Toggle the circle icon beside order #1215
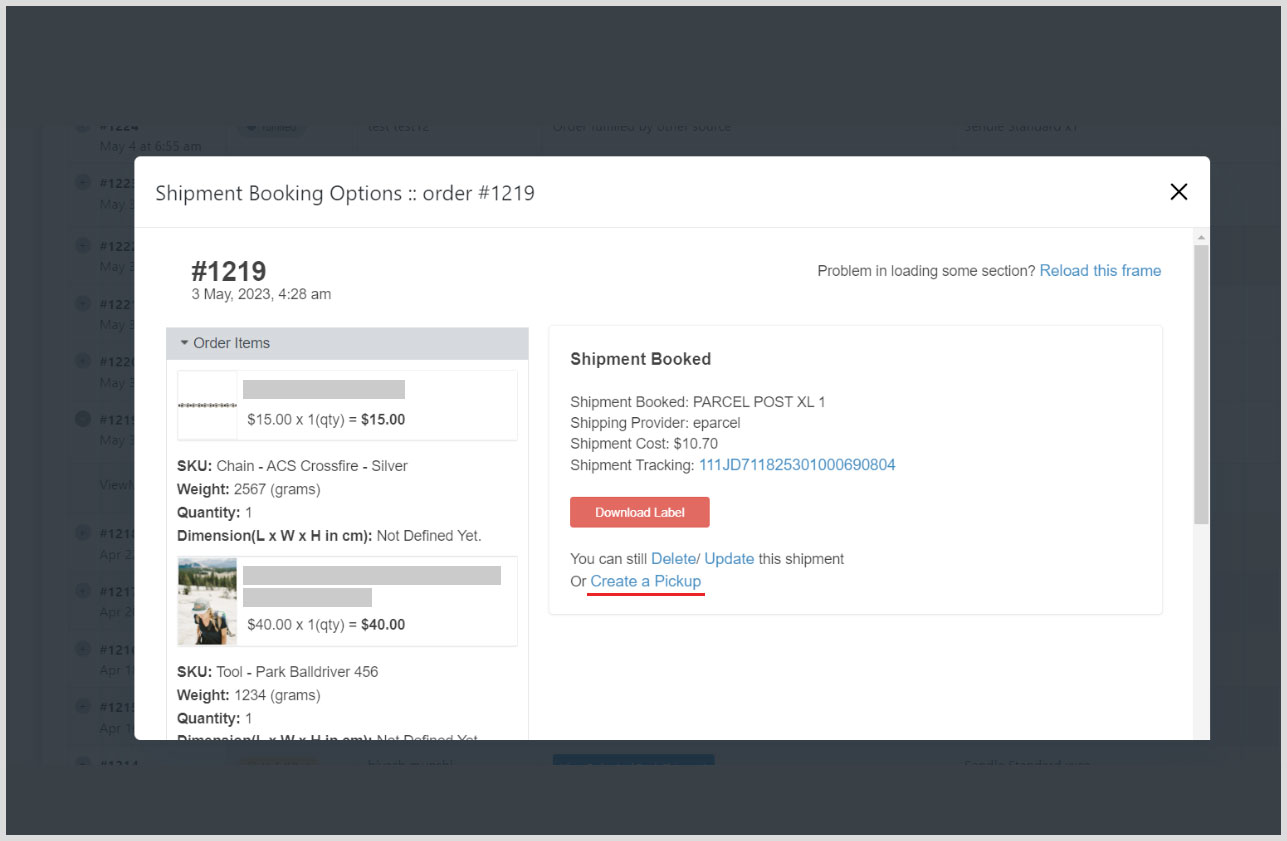This screenshot has width=1287, height=841. tap(83, 707)
